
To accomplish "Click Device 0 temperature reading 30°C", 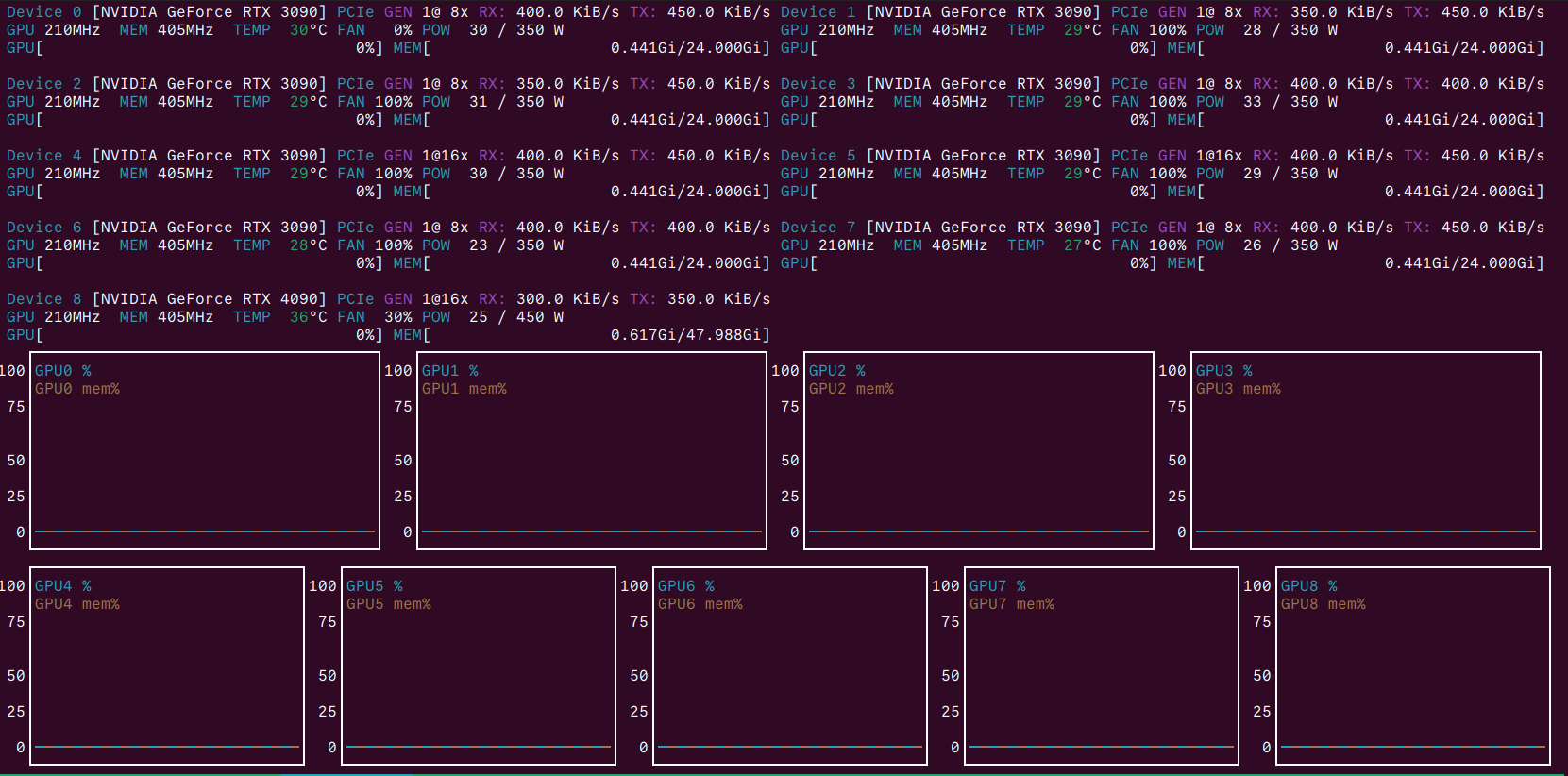I will (308, 30).
